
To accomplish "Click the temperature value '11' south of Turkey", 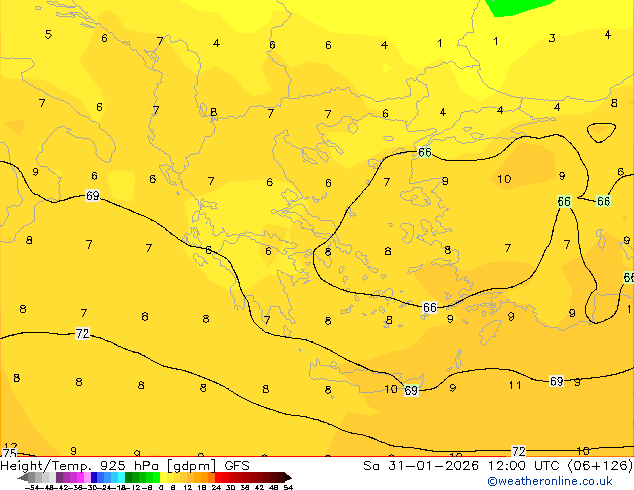I will [x=515, y=385].
